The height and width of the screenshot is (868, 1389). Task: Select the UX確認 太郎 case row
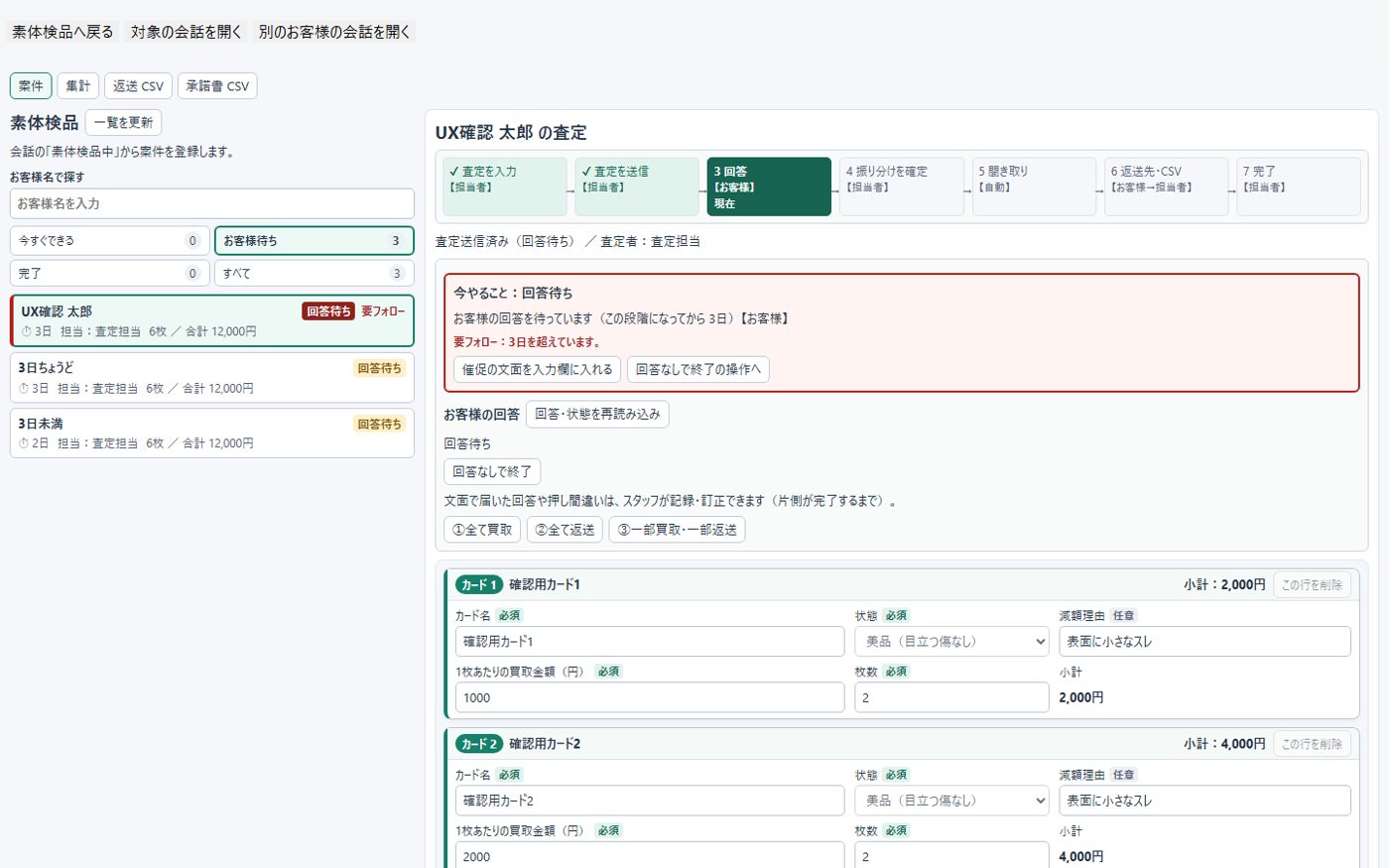[x=212, y=320]
